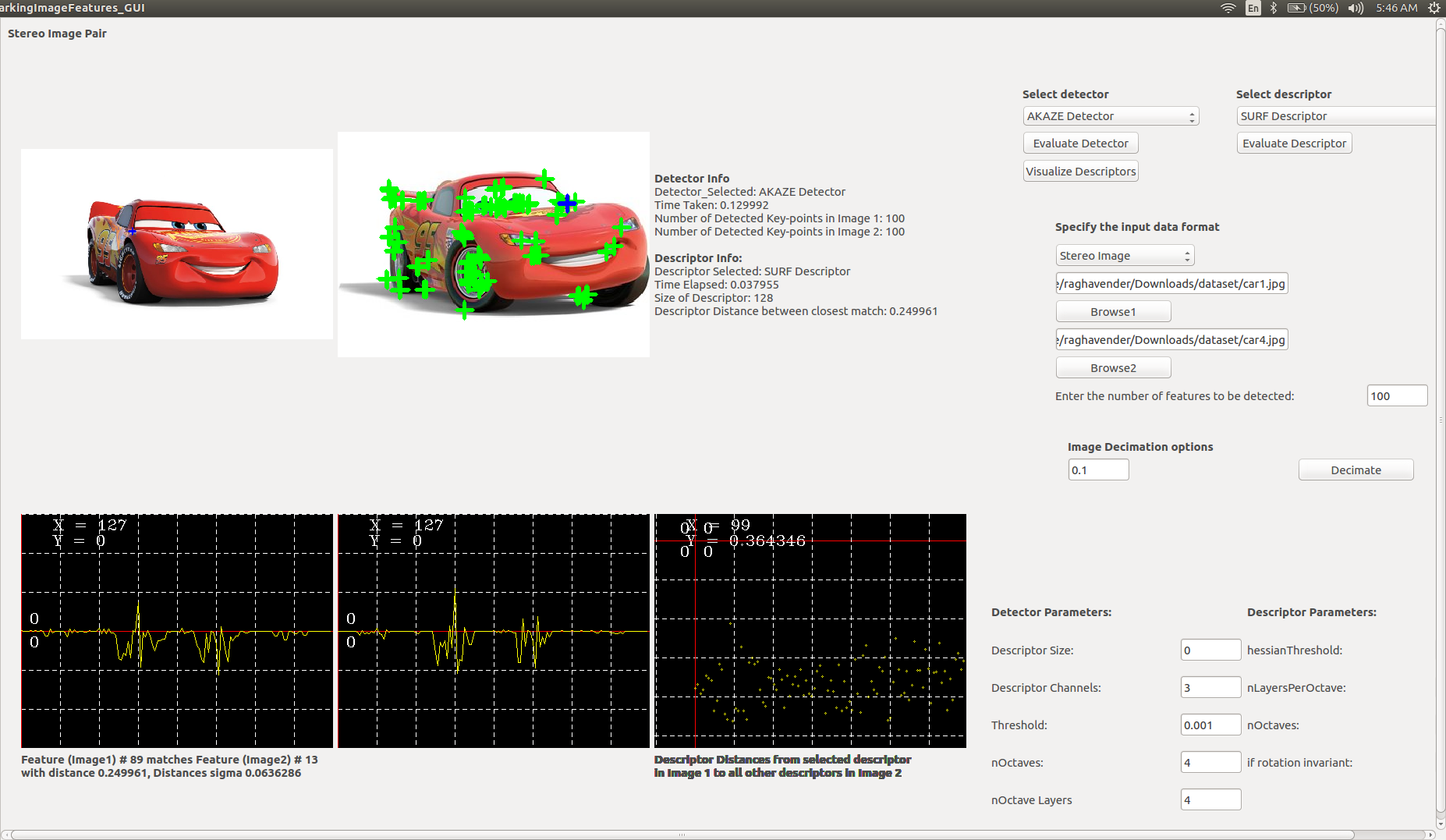The width and height of the screenshot is (1446, 840).
Task: Click the vertical scrollbar on the right
Action: tap(1441, 421)
